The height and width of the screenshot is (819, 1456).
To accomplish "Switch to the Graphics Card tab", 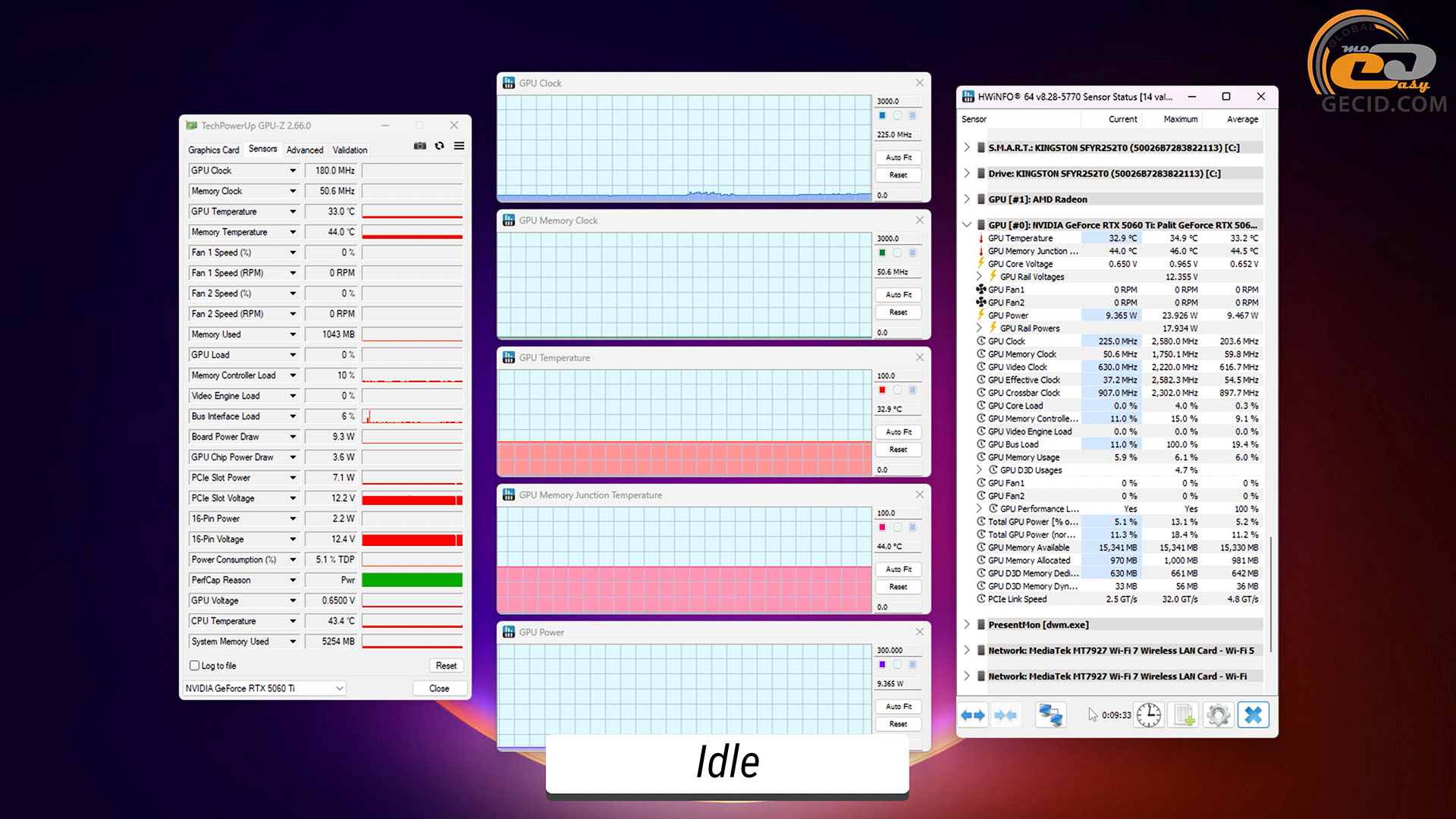I will pos(214,150).
